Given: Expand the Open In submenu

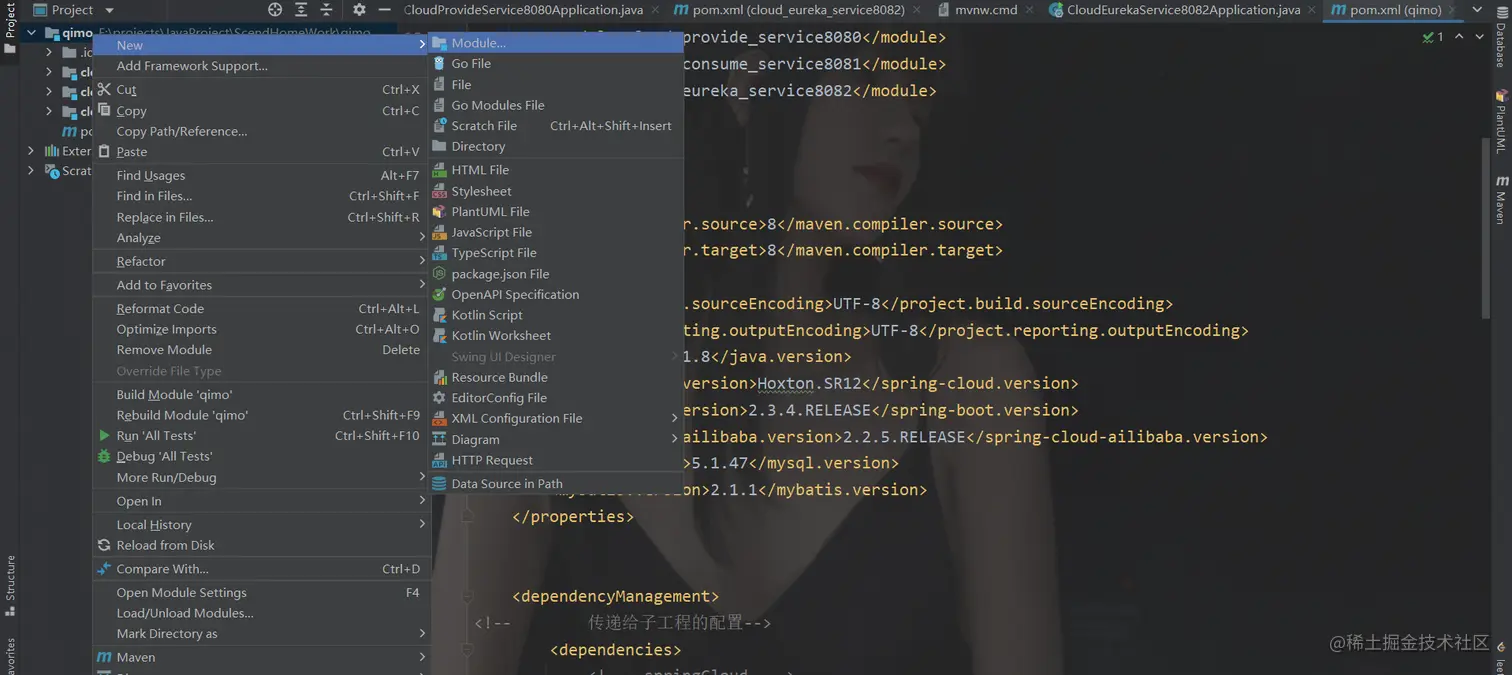Looking at the screenshot, I should pos(262,501).
